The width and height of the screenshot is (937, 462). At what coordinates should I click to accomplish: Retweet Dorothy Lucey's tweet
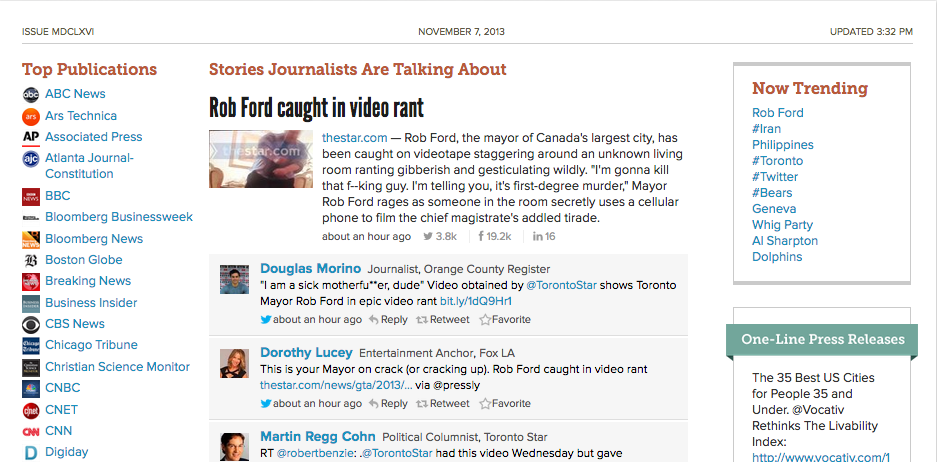click(x=443, y=404)
